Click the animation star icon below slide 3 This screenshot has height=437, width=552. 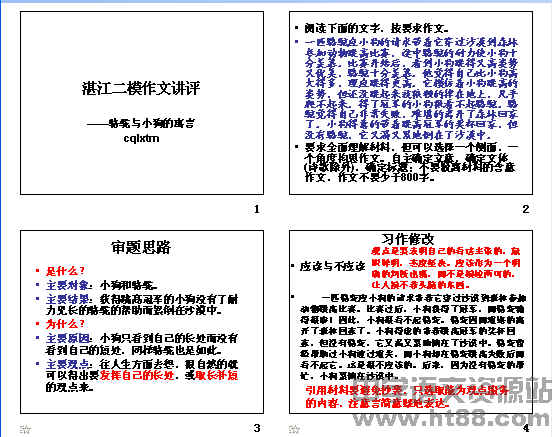coord(25,429)
